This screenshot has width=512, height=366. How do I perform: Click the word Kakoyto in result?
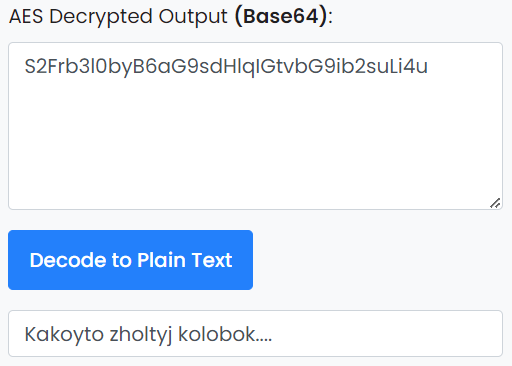(x=64, y=334)
